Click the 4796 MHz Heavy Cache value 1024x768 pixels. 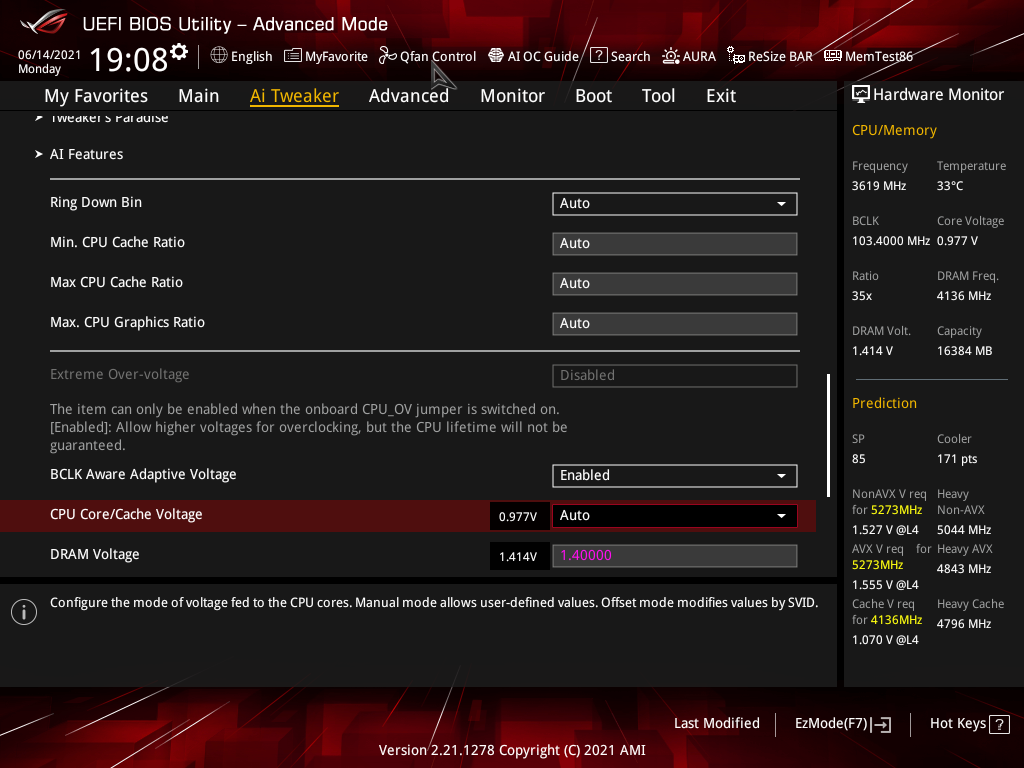point(964,624)
